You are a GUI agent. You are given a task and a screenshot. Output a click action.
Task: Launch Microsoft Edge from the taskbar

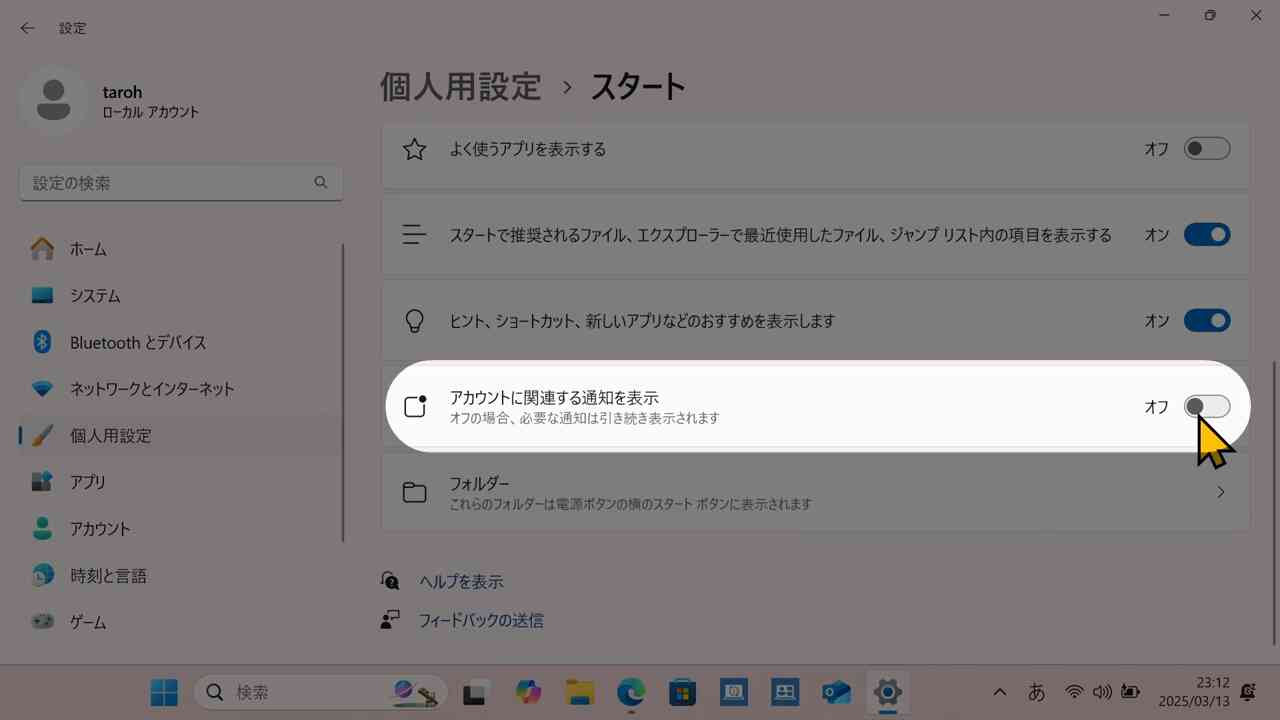coord(630,691)
